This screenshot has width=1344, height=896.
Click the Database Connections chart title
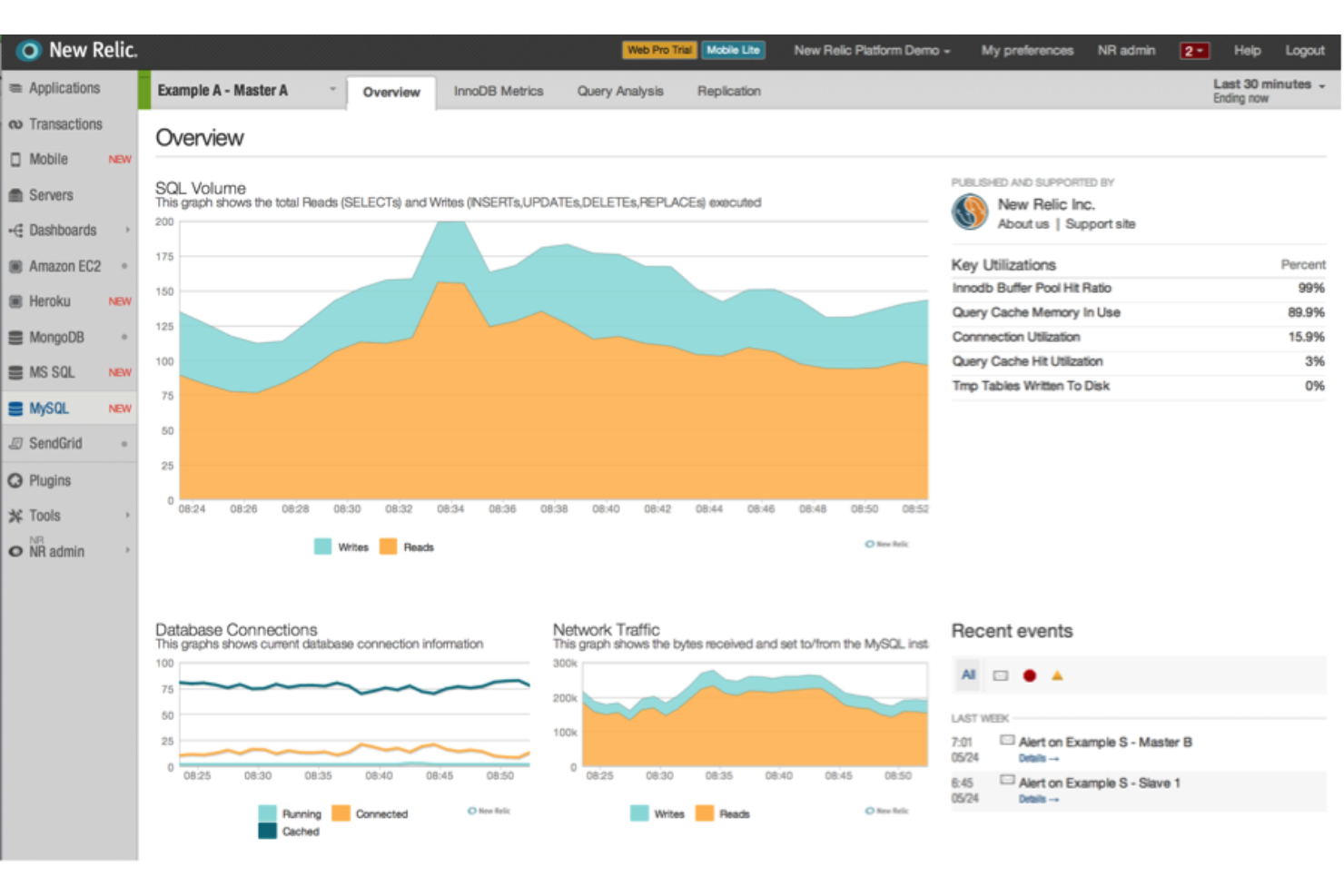[x=236, y=629]
